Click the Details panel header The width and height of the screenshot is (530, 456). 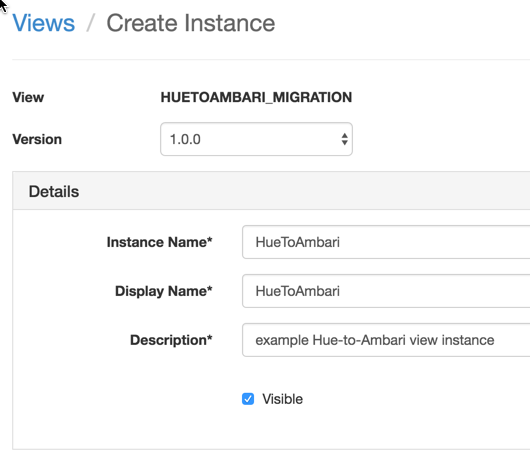pos(271,191)
